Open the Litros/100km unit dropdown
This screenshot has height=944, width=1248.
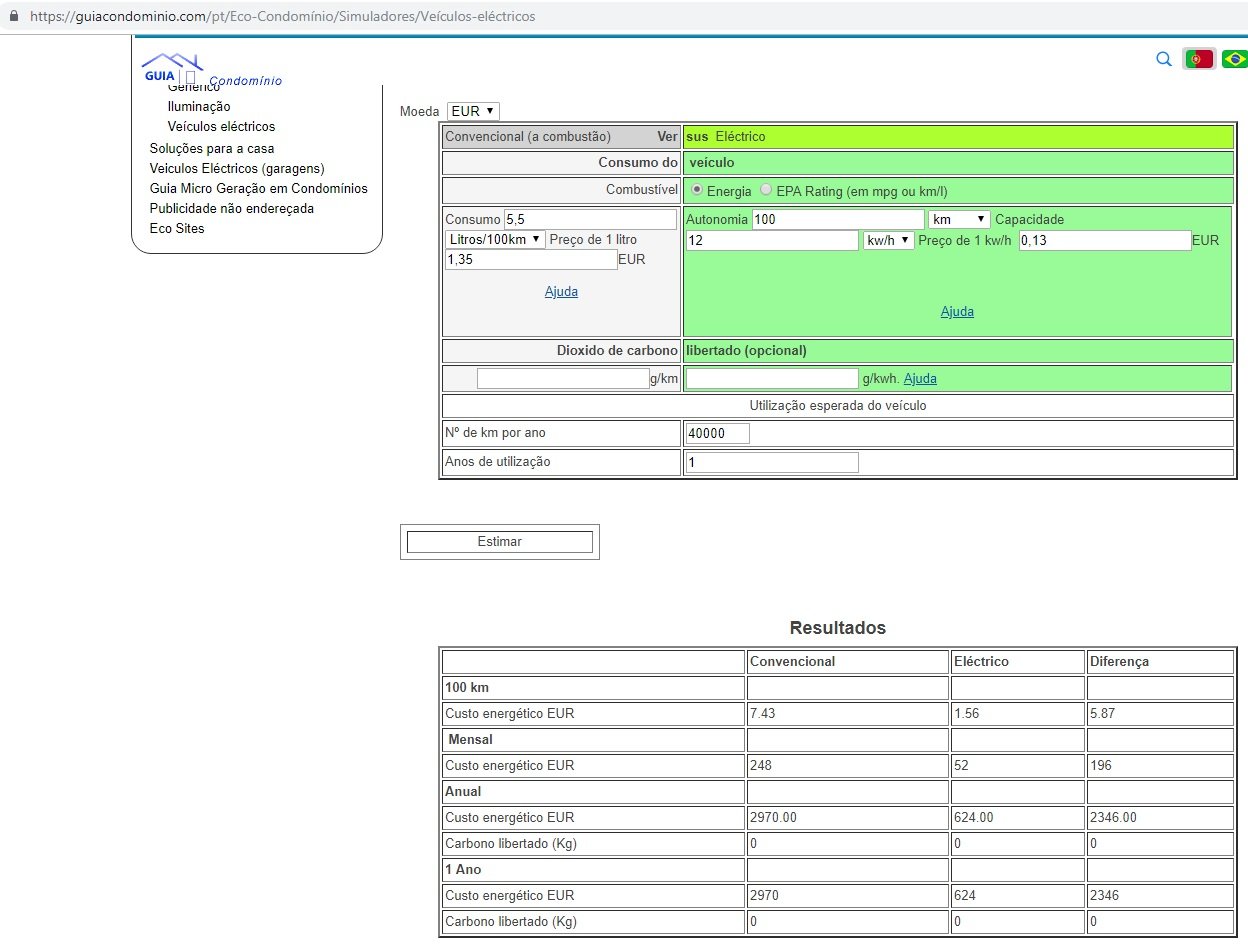[495, 239]
